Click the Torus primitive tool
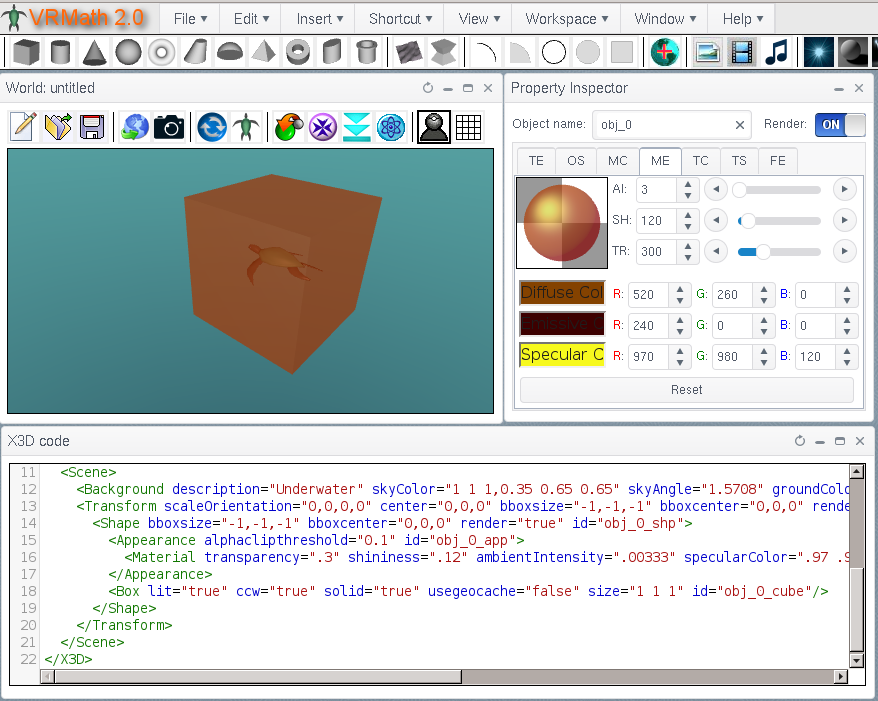The image size is (878, 701). 162,52
